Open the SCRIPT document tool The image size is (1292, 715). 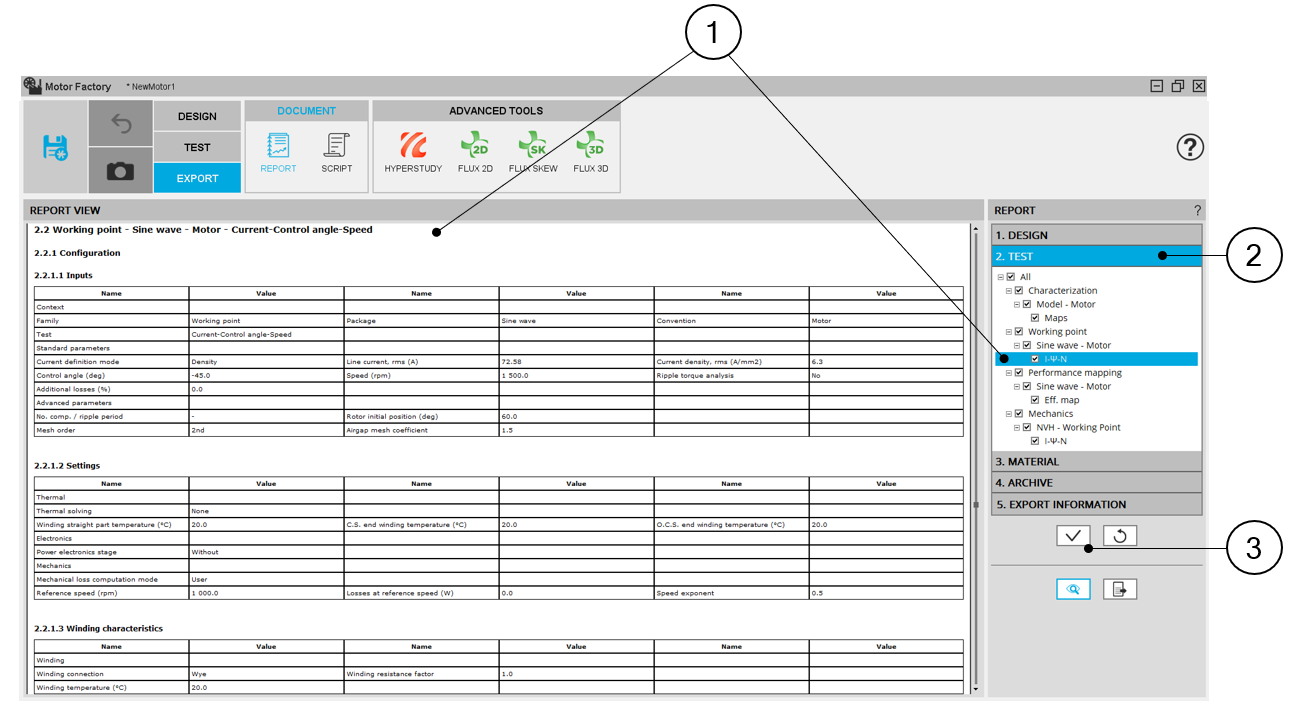click(x=337, y=153)
